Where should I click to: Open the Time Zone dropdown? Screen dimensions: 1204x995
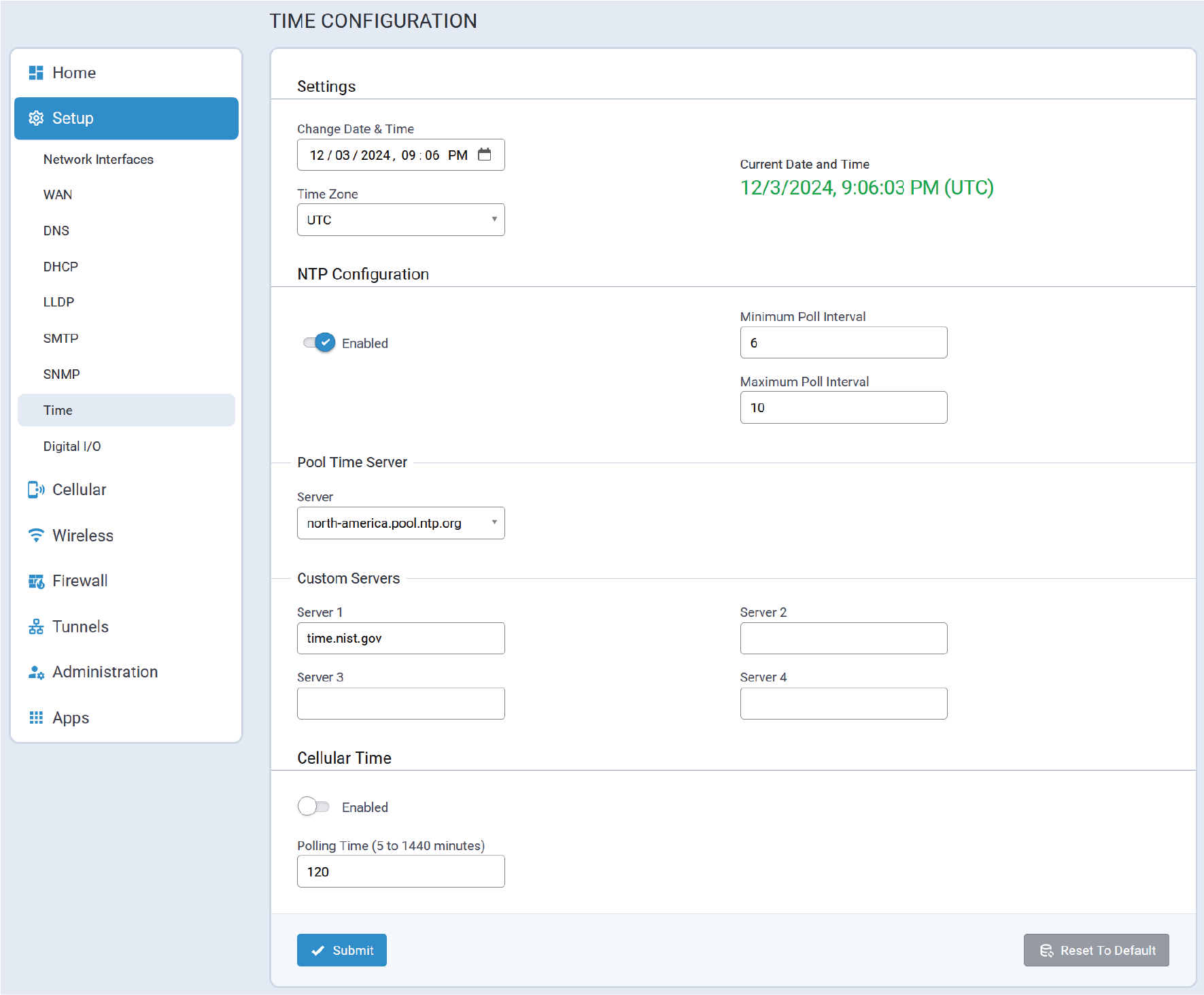click(400, 220)
